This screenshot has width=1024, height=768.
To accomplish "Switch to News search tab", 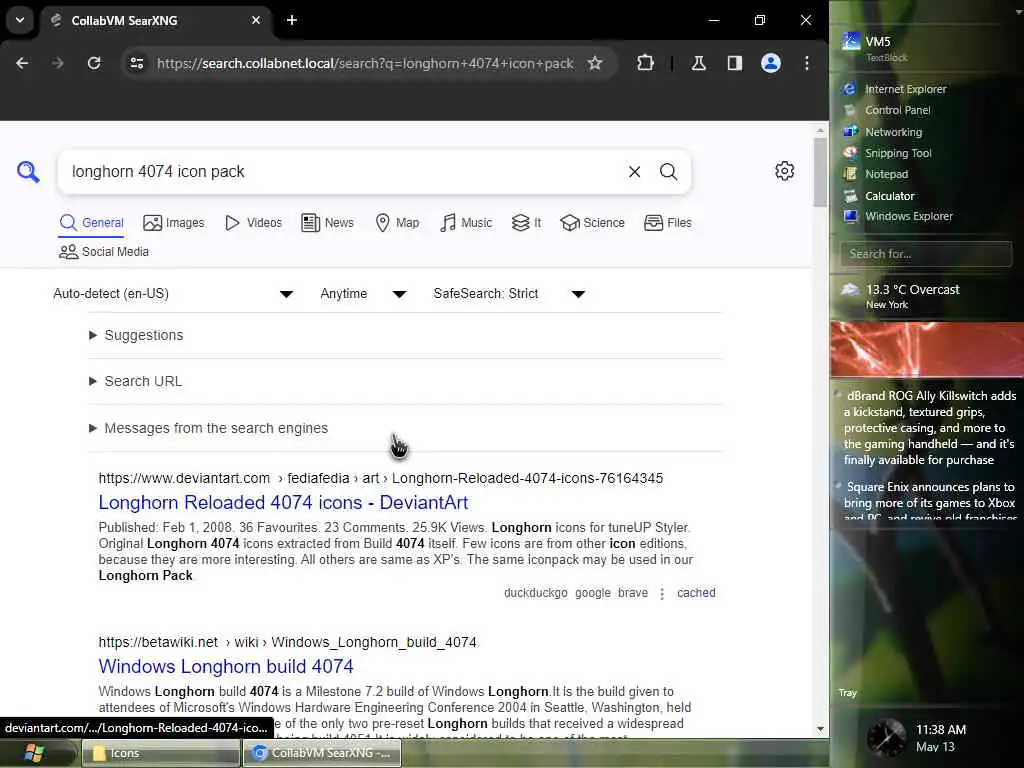I will tap(327, 223).
